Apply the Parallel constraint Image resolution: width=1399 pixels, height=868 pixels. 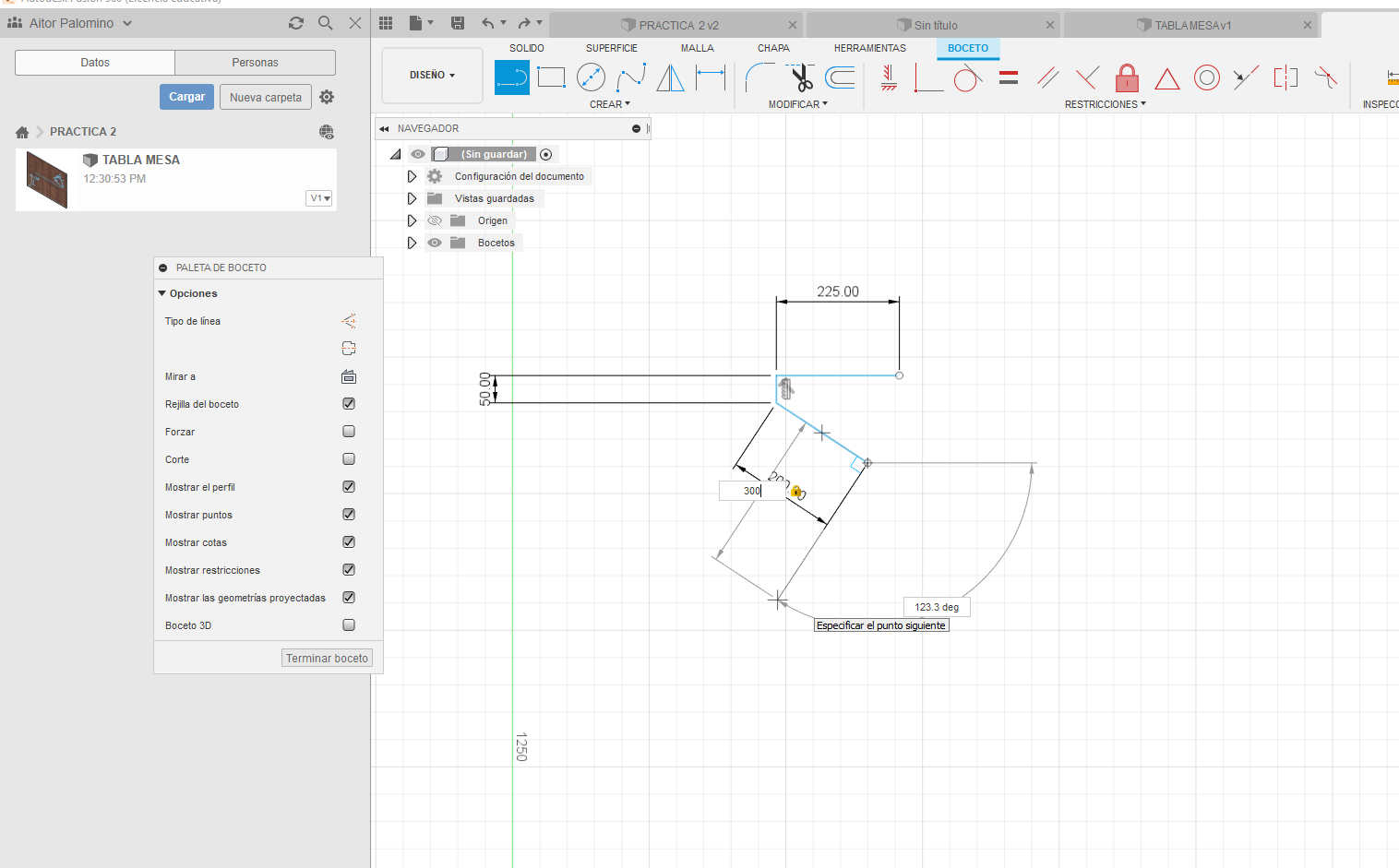pos(1047,77)
